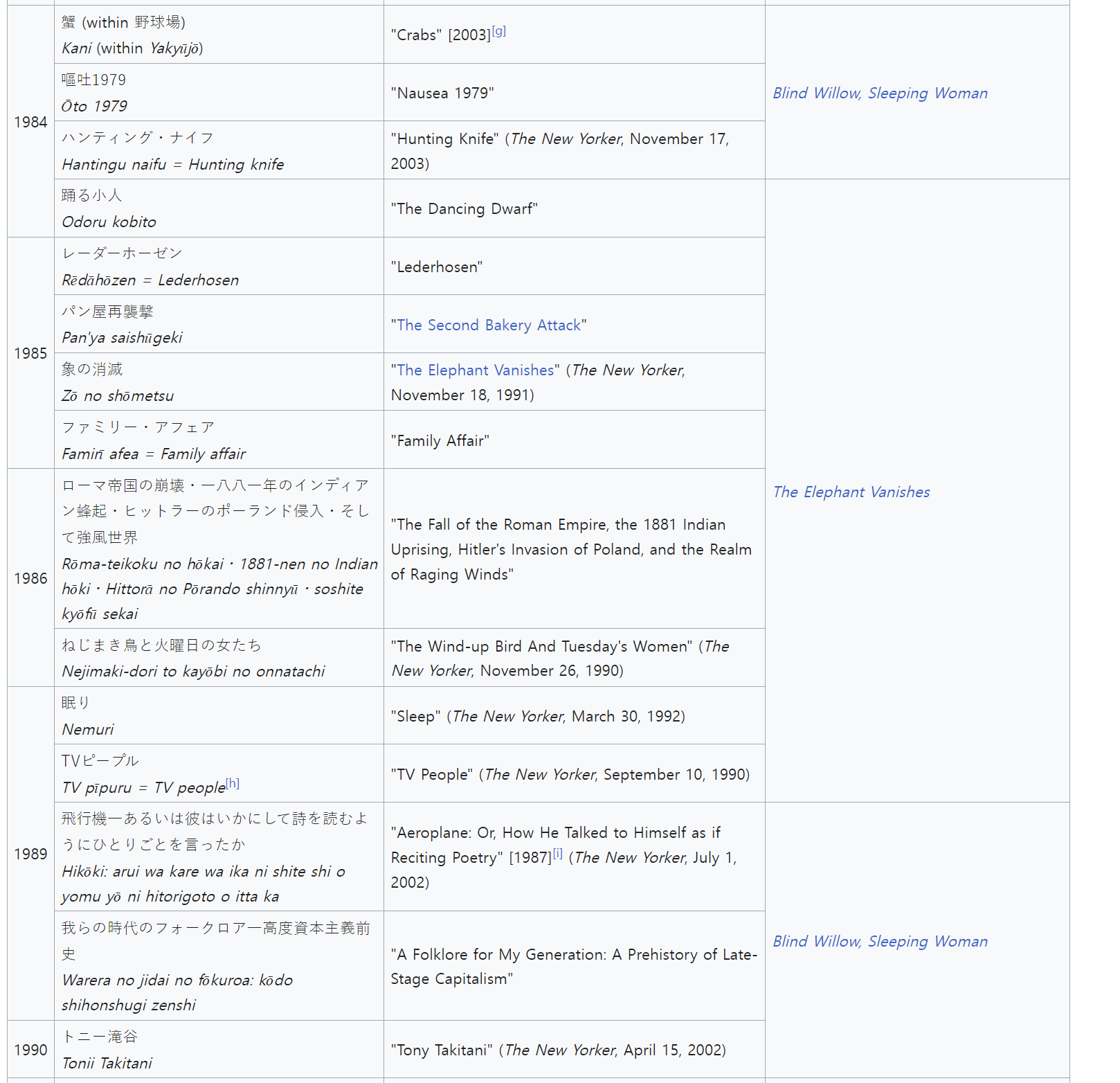Click Hantingu naifu = Hunting knife text
Screen dimensions: 1120x1083
pos(172,164)
